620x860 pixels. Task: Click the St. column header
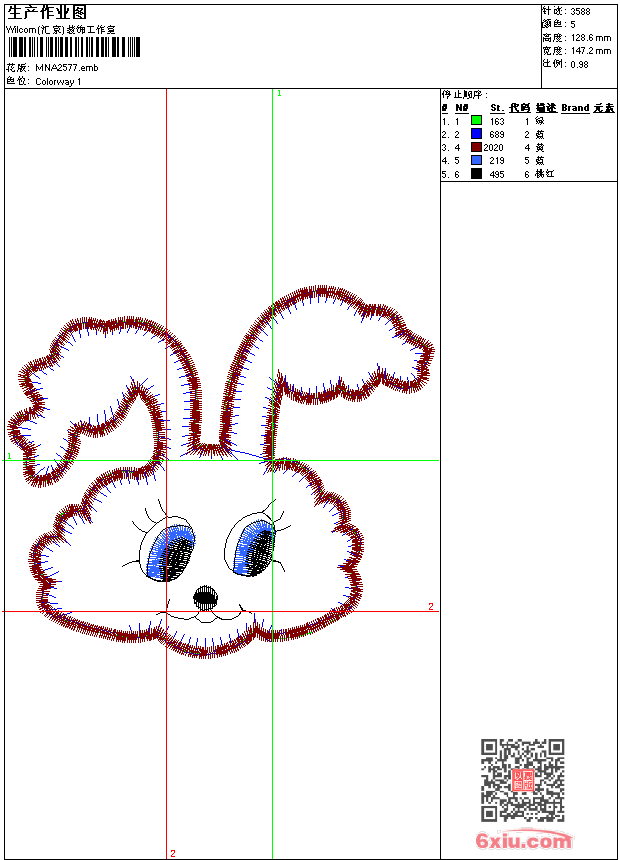[497, 108]
